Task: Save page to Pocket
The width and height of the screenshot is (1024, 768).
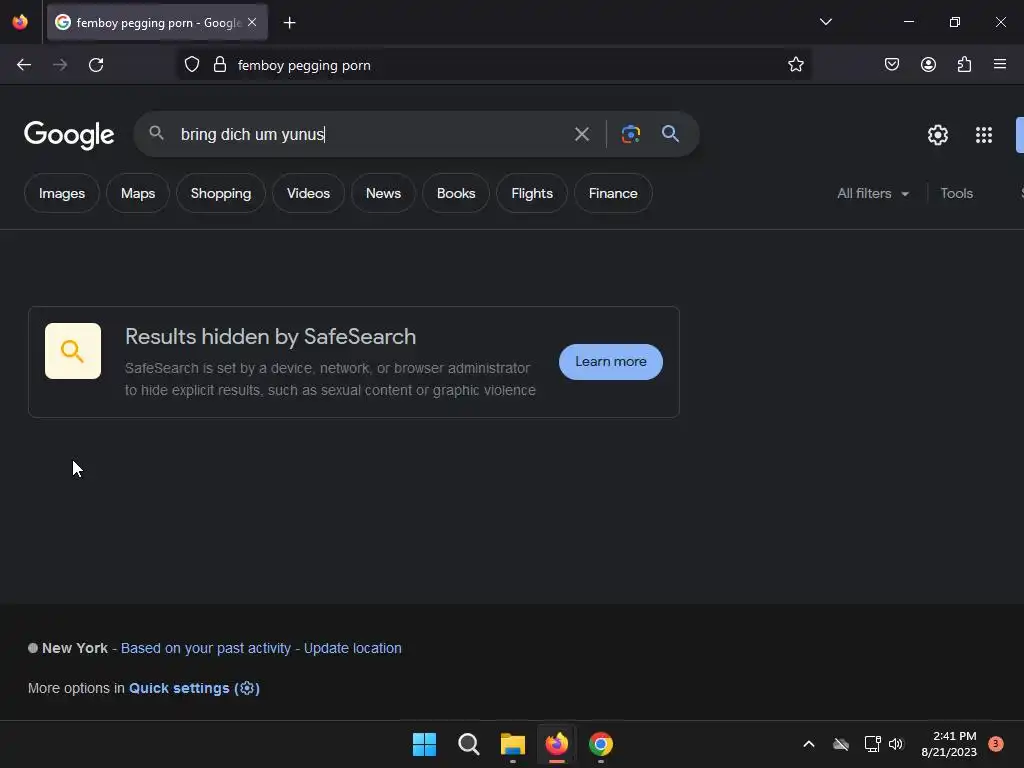Action: [x=891, y=65]
